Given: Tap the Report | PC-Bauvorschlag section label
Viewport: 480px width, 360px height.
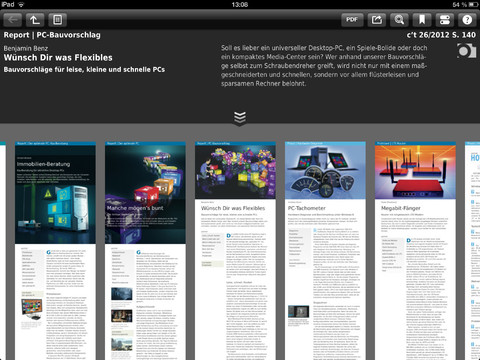Looking at the screenshot, I should pyautogui.click(x=52, y=35).
